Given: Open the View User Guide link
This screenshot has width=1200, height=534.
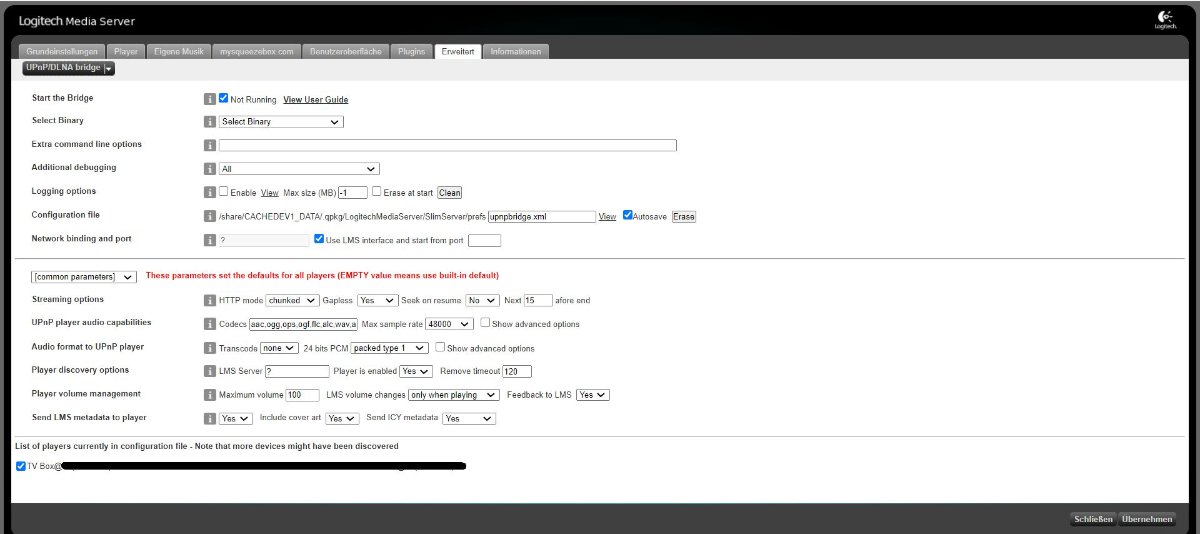Looking at the screenshot, I should (x=315, y=100).
